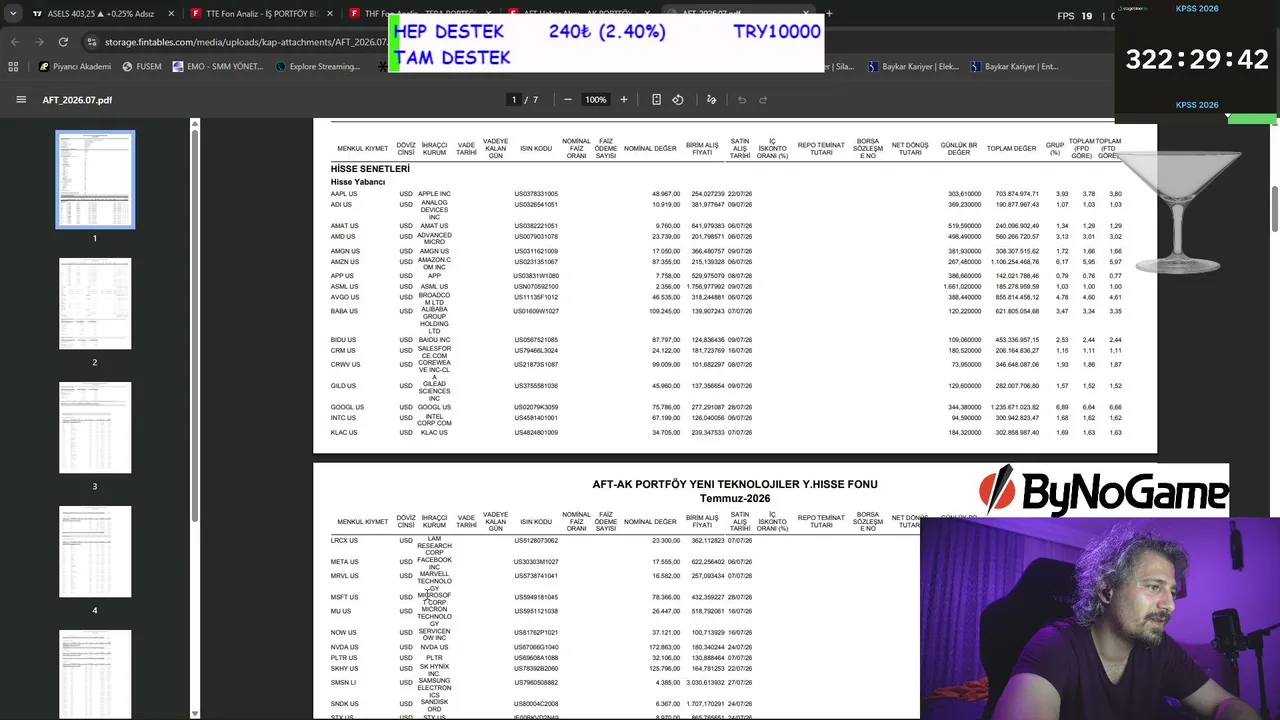Click the HİSSE SENETLERİ heading
The height and width of the screenshot is (720, 1280).
coord(370,169)
